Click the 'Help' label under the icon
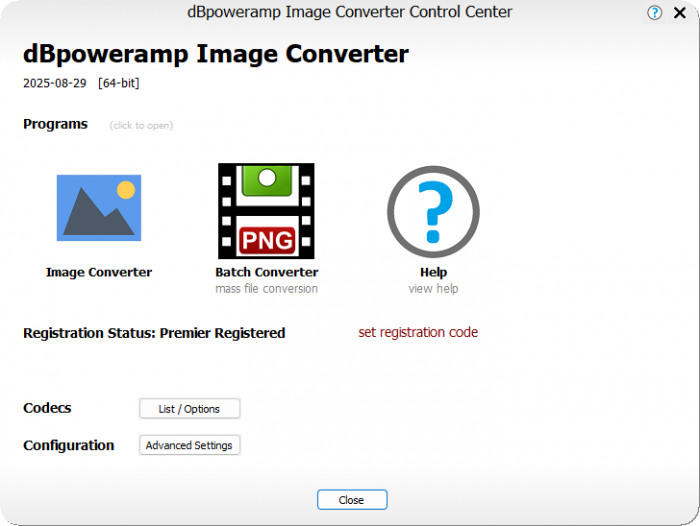 433,272
